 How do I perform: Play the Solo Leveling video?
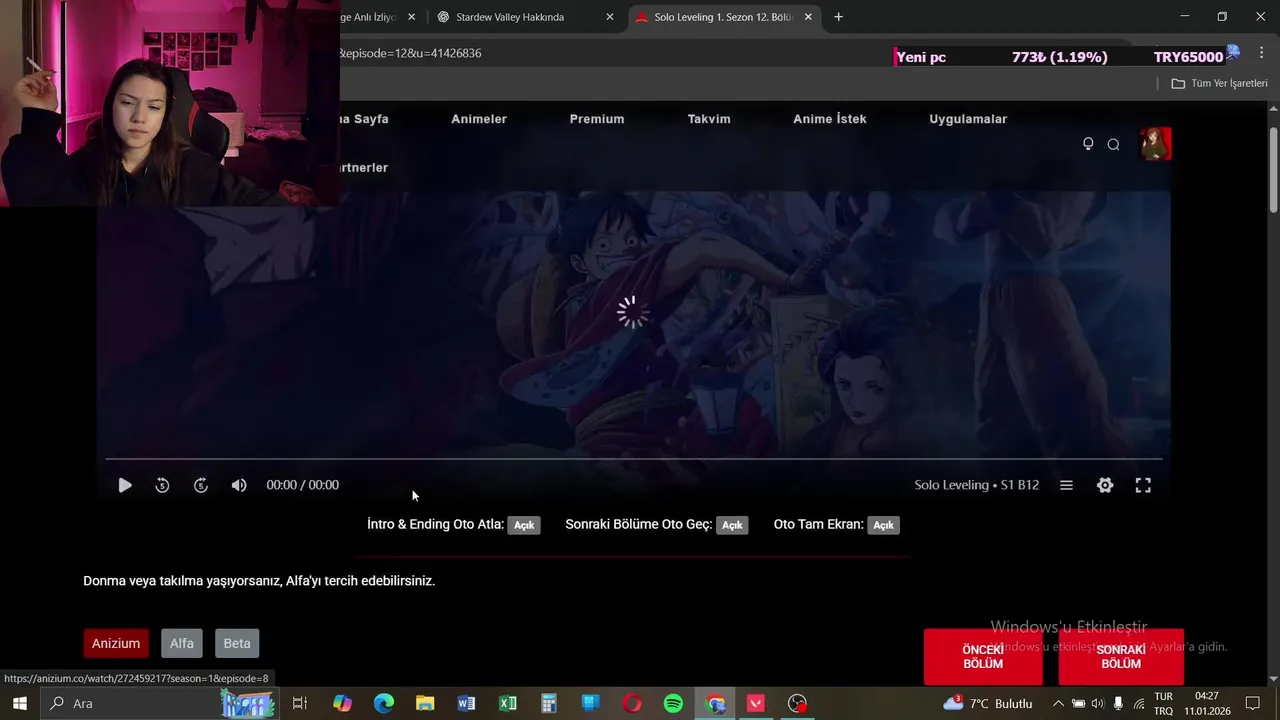(125, 485)
